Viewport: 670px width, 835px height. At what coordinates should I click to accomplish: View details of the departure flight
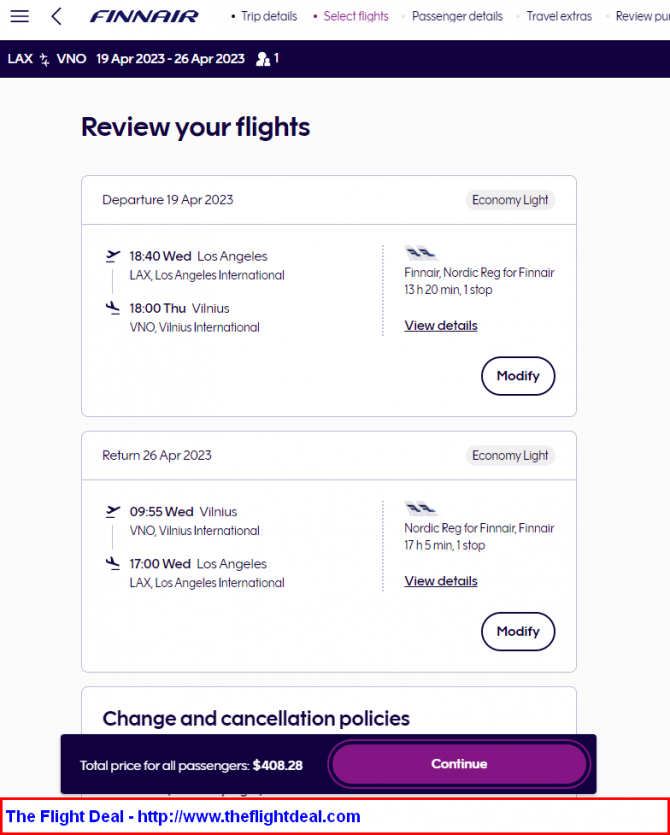tap(441, 325)
